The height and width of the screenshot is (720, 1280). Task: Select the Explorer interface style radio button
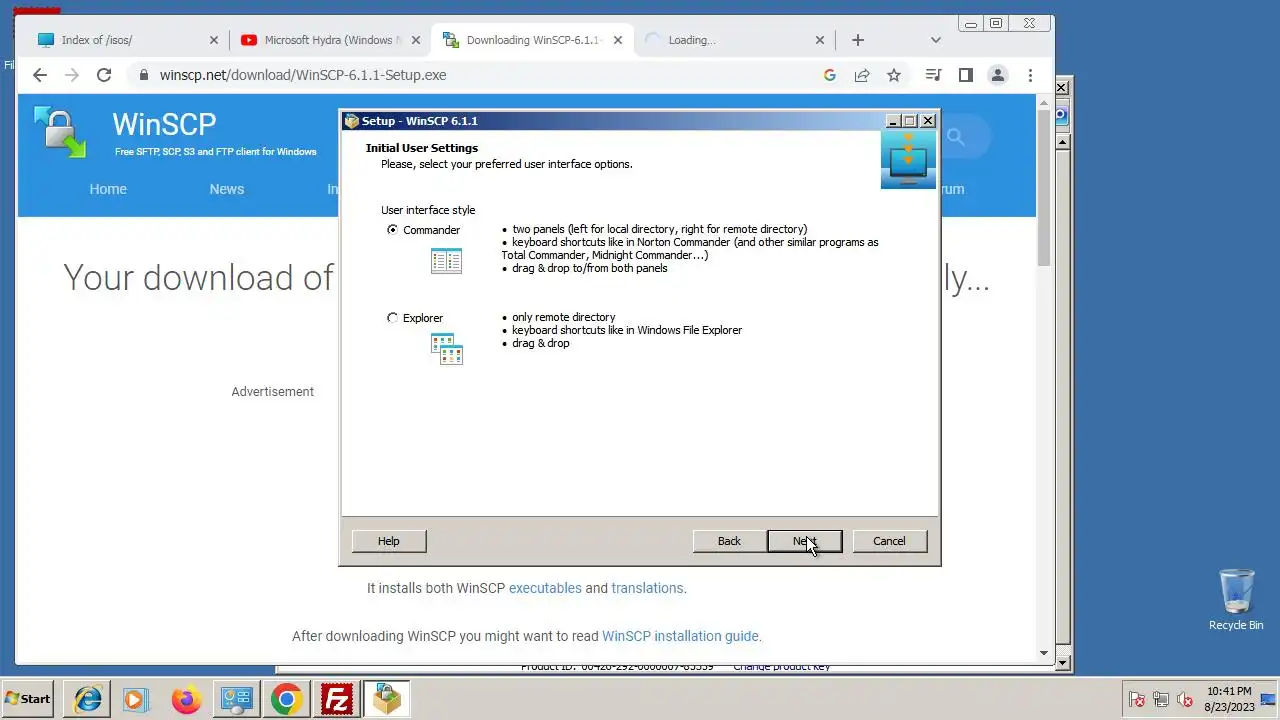[392, 318]
